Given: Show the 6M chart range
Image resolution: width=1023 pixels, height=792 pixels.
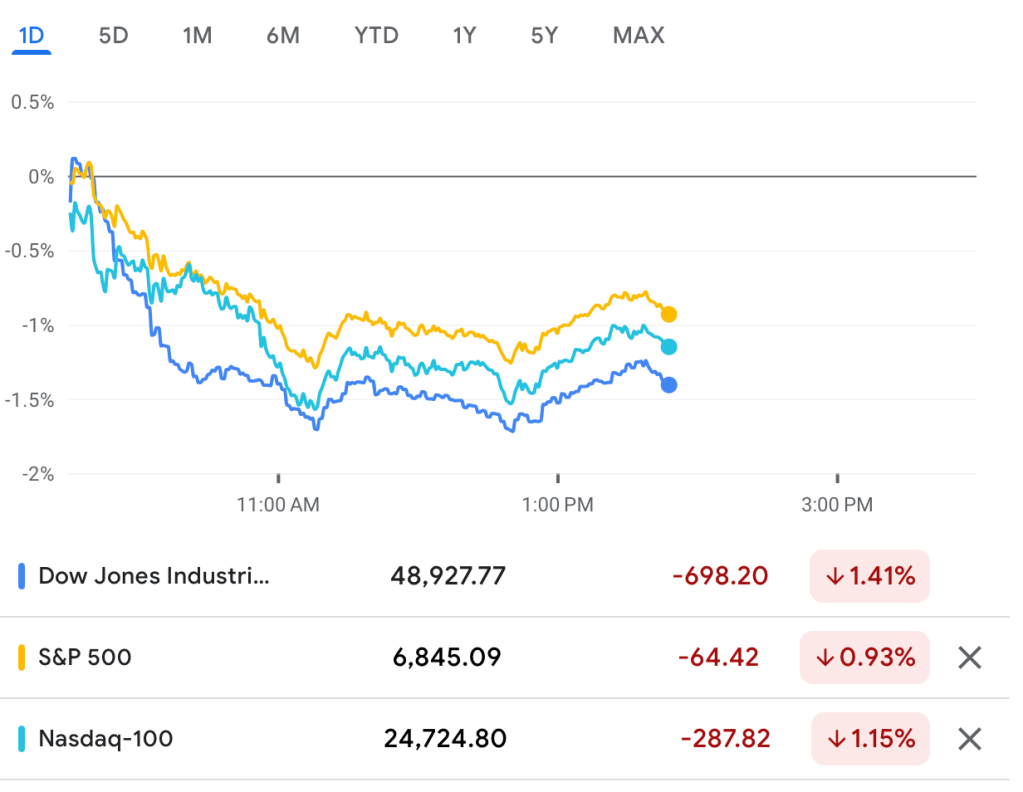Looking at the screenshot, I should (283, 36).
